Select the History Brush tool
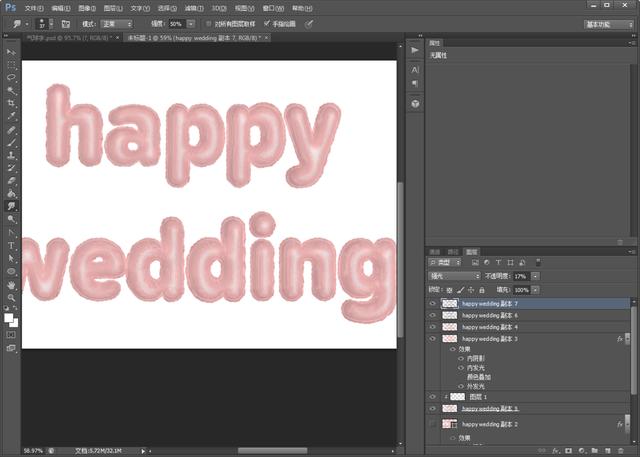This screenshot has width=640, height=457. point(11,168)
